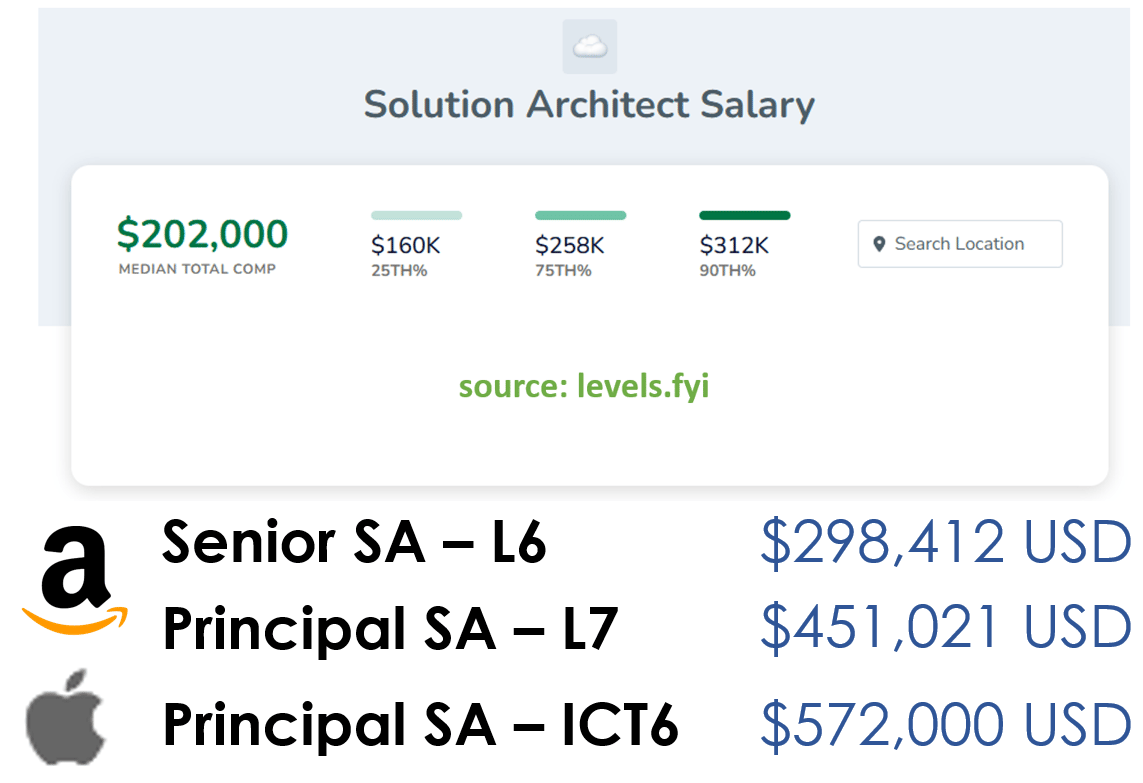The height and width of the screenshot is (783, 1143).
Task: Open the source: levels.fyi link
Action: tap(584, 386)
